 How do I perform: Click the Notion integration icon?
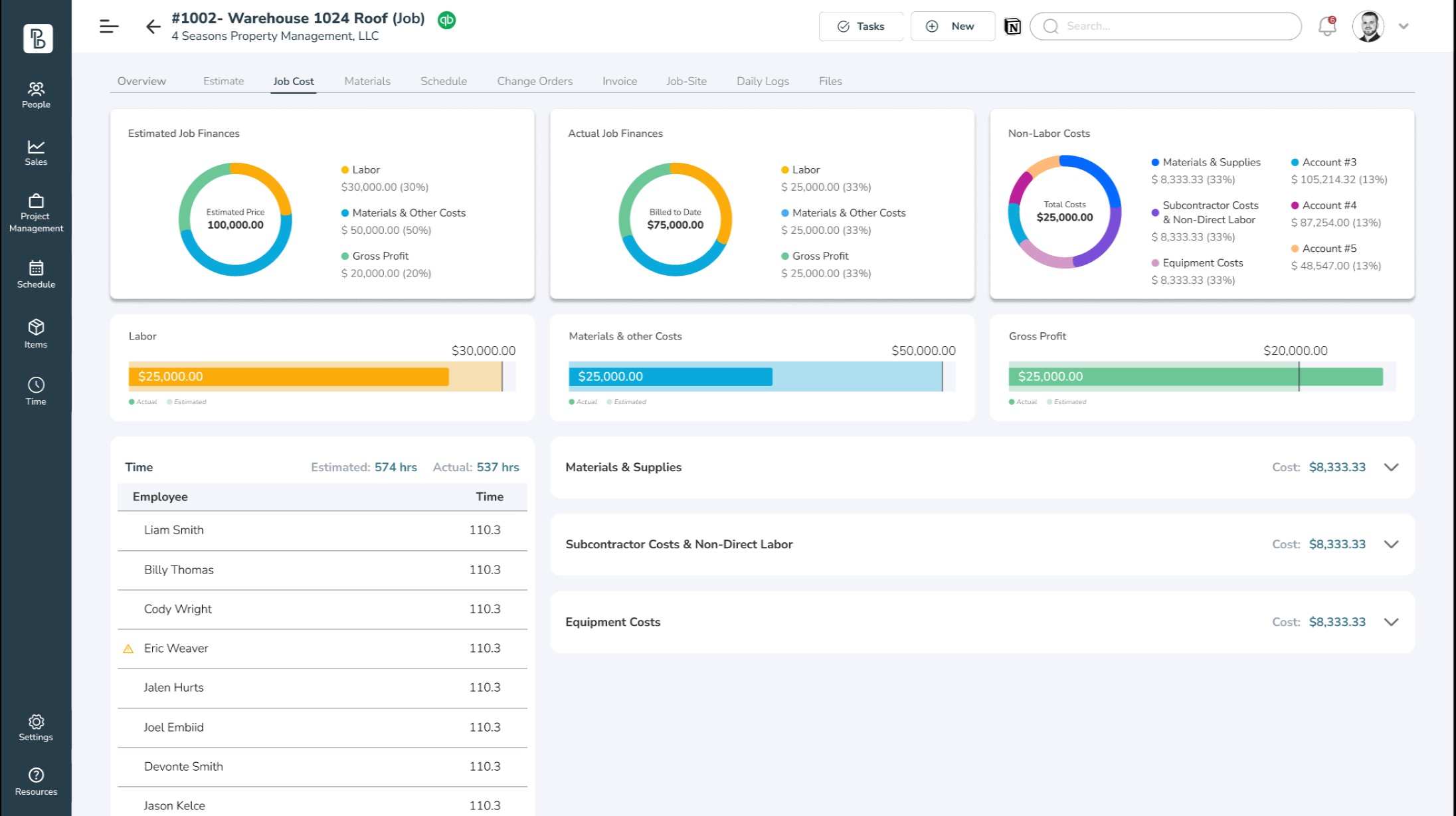[x=1012, y=27]
